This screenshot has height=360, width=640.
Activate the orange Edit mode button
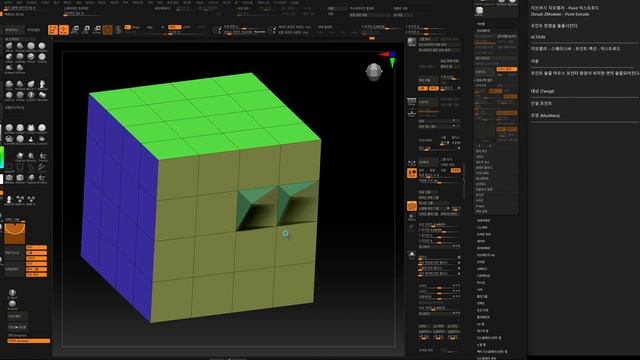click(x=53, y=30)
